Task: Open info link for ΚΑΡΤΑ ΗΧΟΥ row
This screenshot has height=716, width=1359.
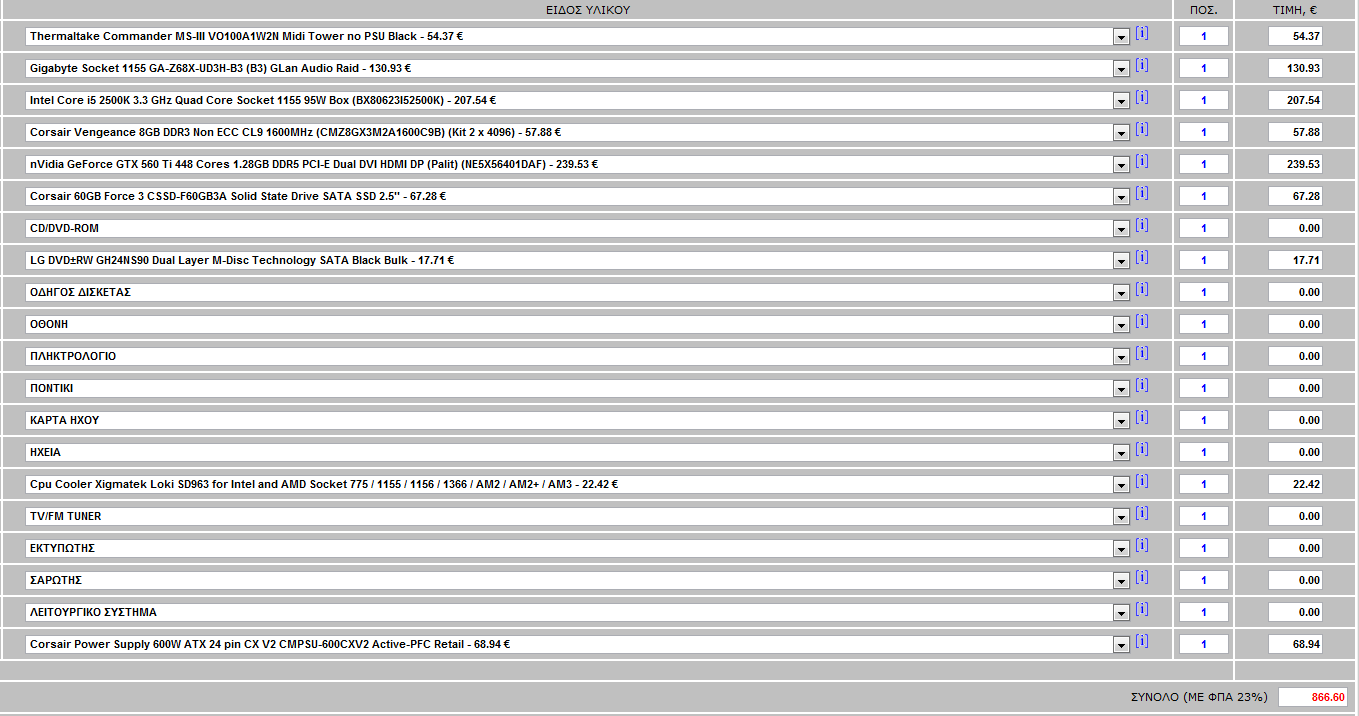Action: click(x=1142, y=417)
